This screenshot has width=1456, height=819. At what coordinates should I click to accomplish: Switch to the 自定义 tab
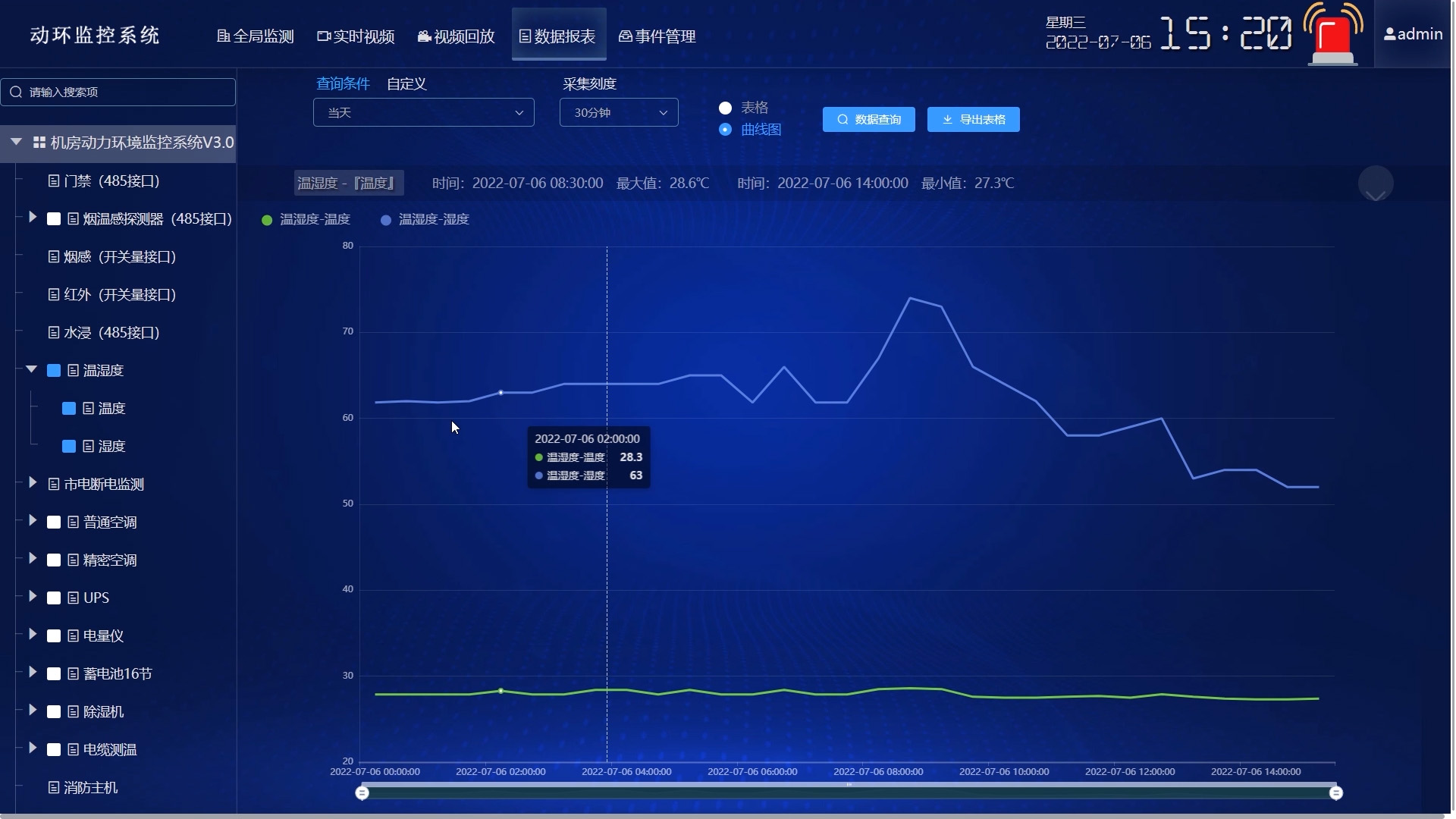click(x=406, y=83)
